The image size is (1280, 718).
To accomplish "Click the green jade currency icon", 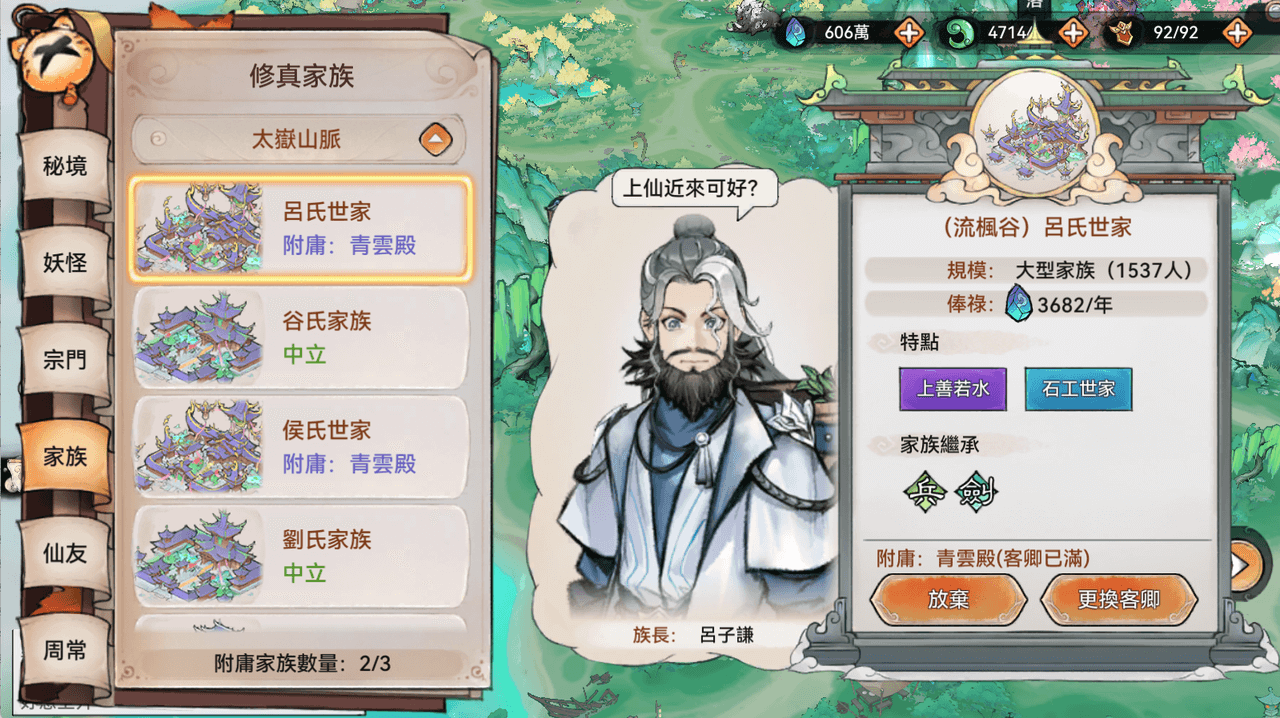I will 961,33.
